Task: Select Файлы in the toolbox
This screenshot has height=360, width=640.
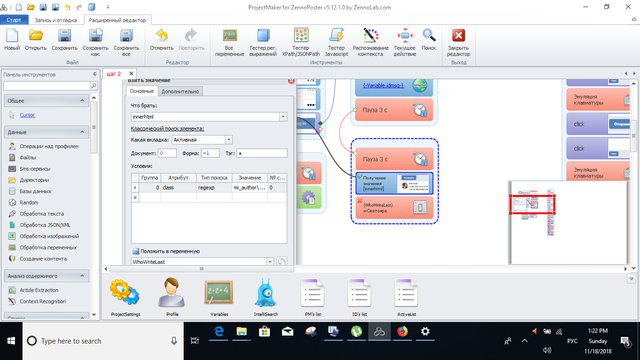Action: [28, 158]
